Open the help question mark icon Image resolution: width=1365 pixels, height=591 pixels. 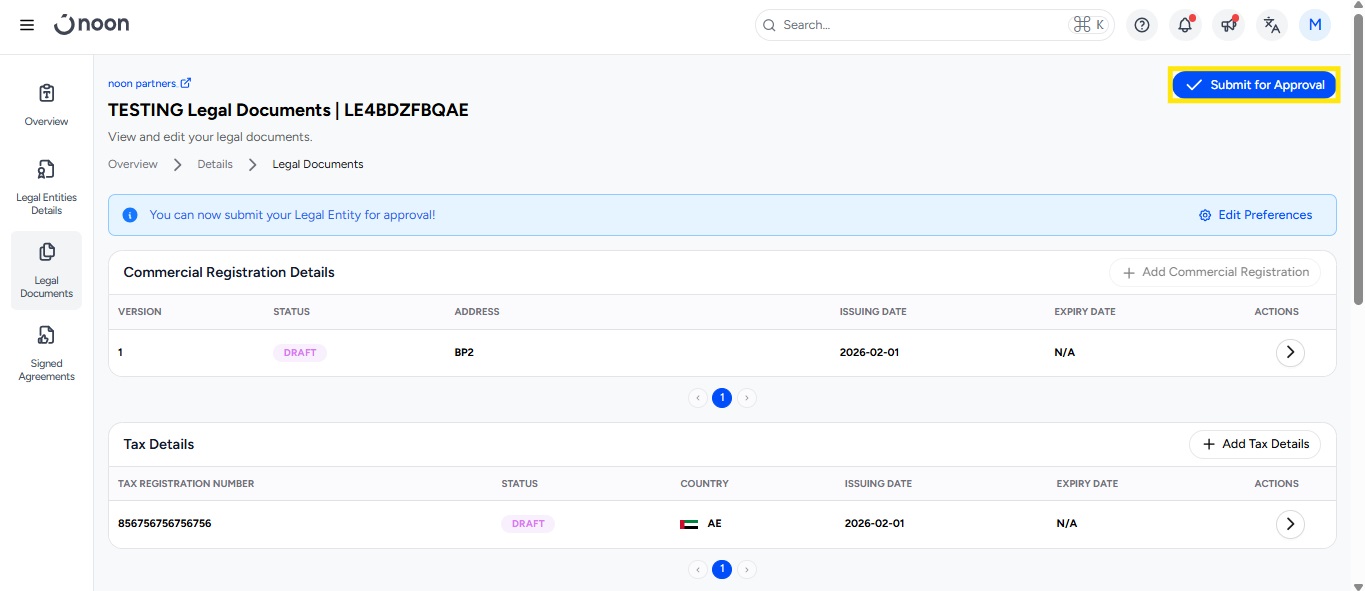tap(1142, 25)
